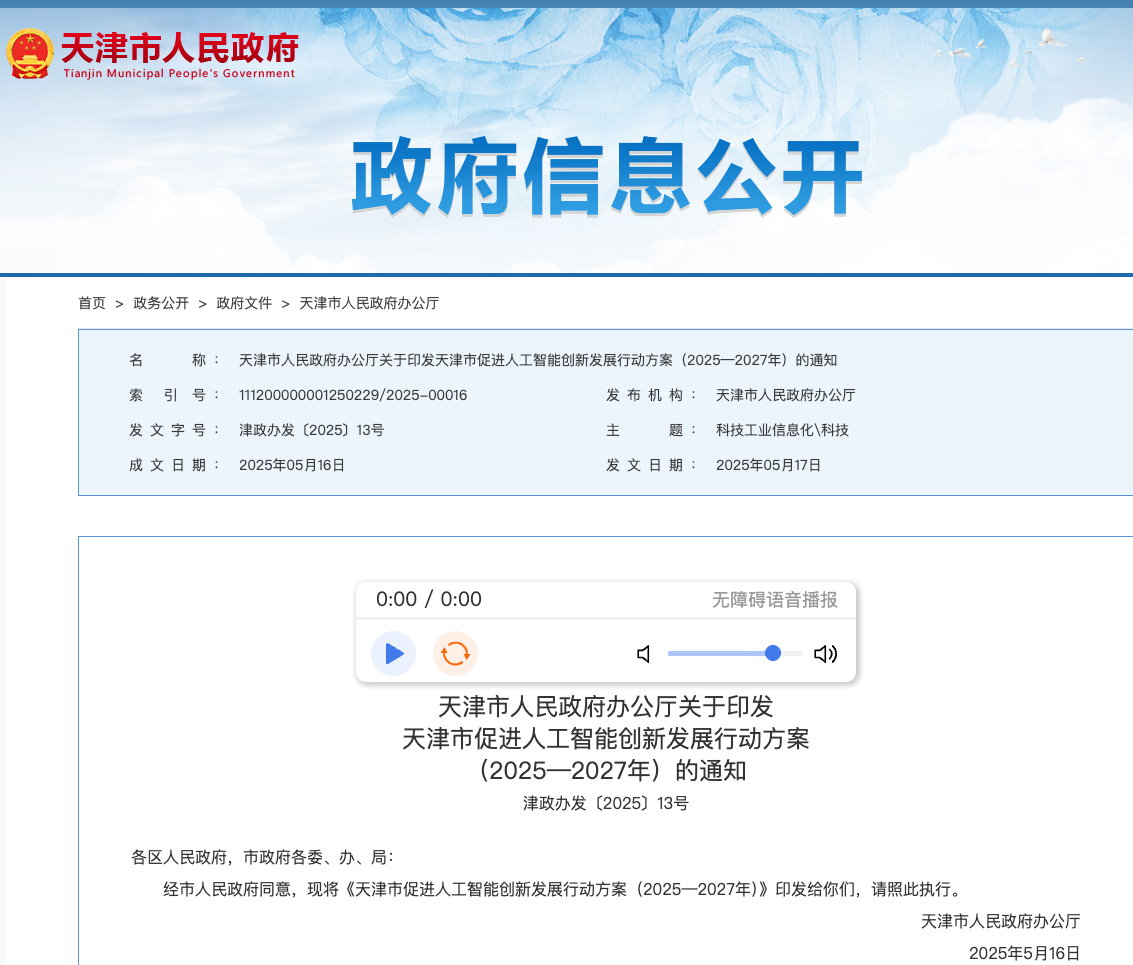Viewport: 1133px width, 965px height.
Task: Click the volume-up speaker icon
Action: [x=825, y=653]
